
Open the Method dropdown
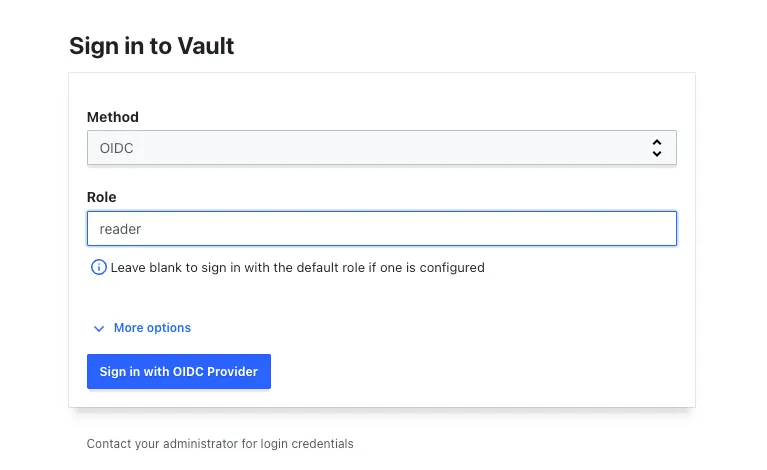(381, 148)
